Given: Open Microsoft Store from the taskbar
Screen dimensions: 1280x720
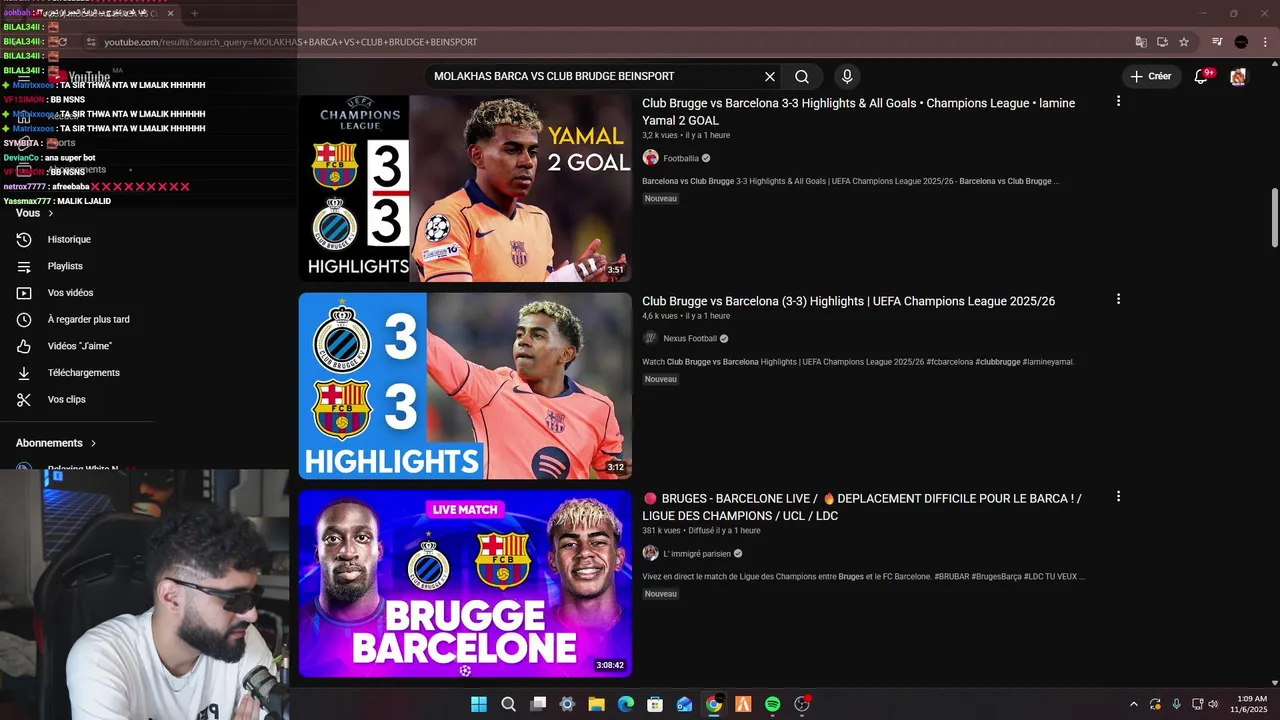Looking at the screenshot, I should click(655, 704).
